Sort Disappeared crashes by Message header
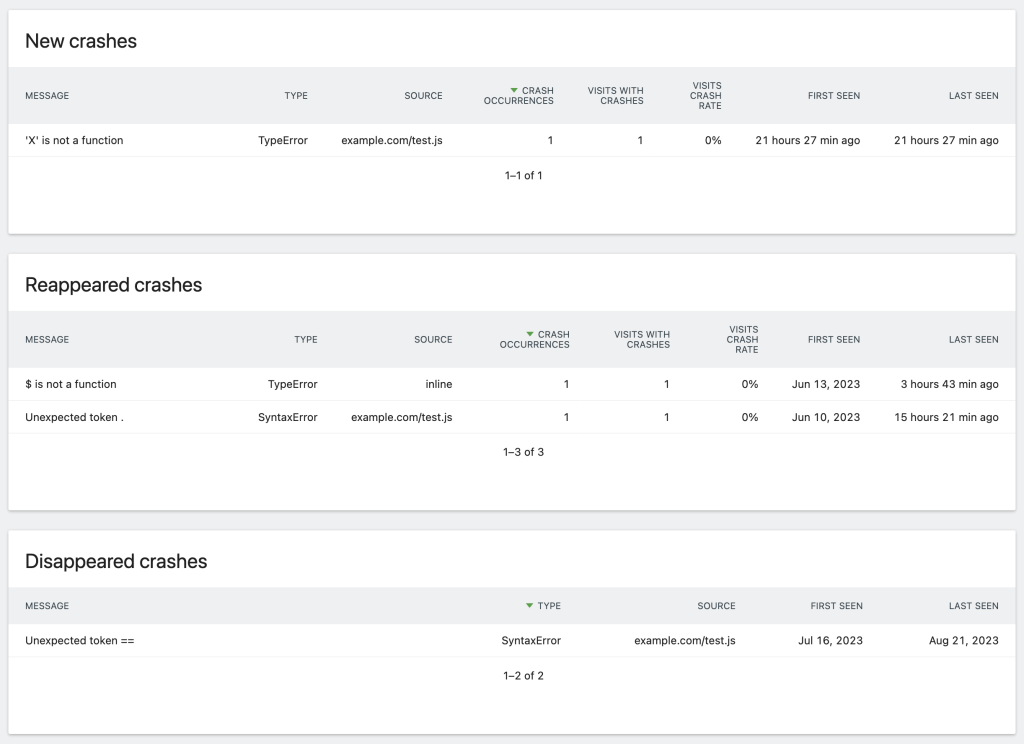The height and width of the screenshot is (744, 1024). point(46,605)
